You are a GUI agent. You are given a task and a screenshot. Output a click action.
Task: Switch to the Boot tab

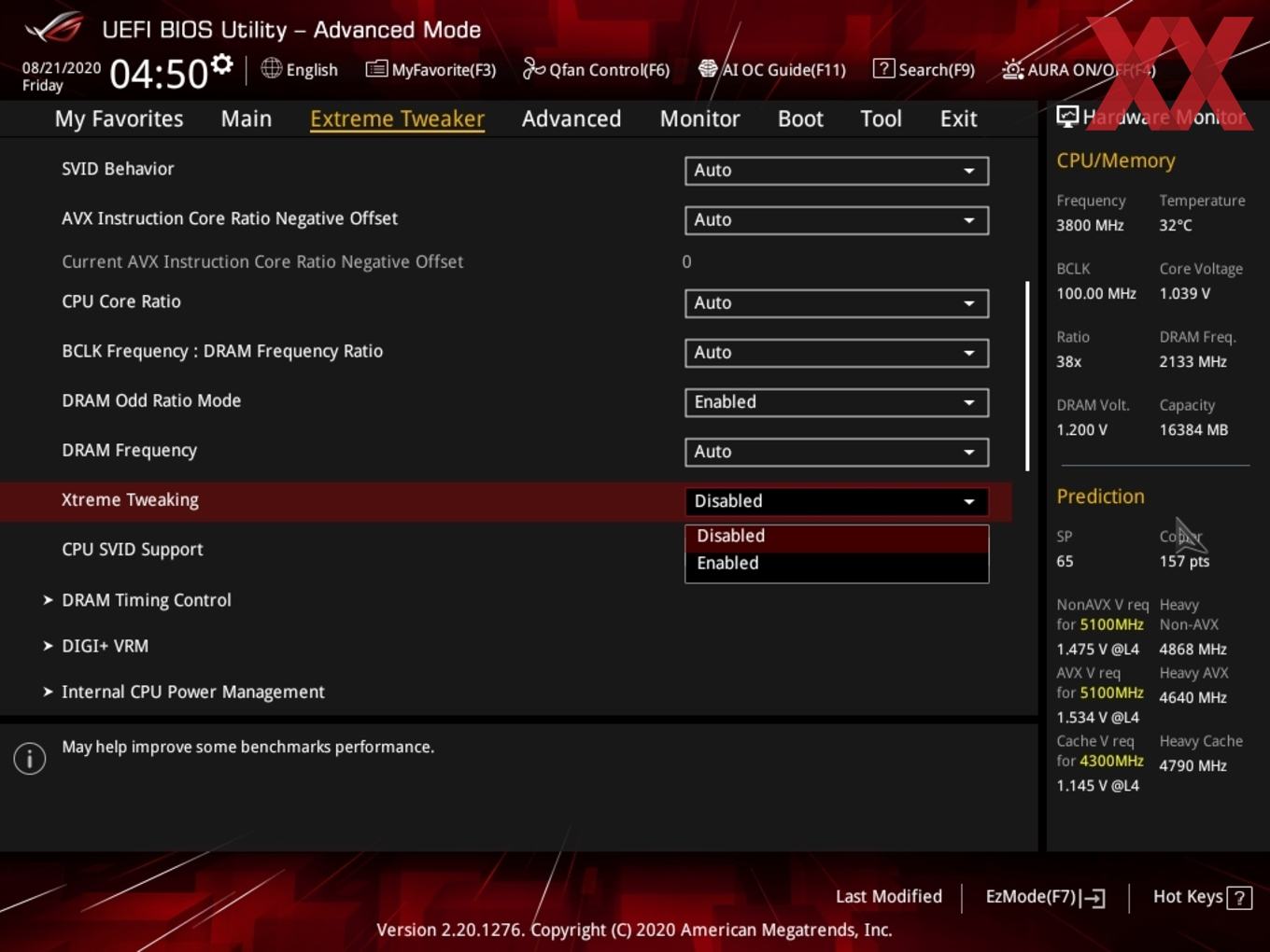[x=800, y=119]
